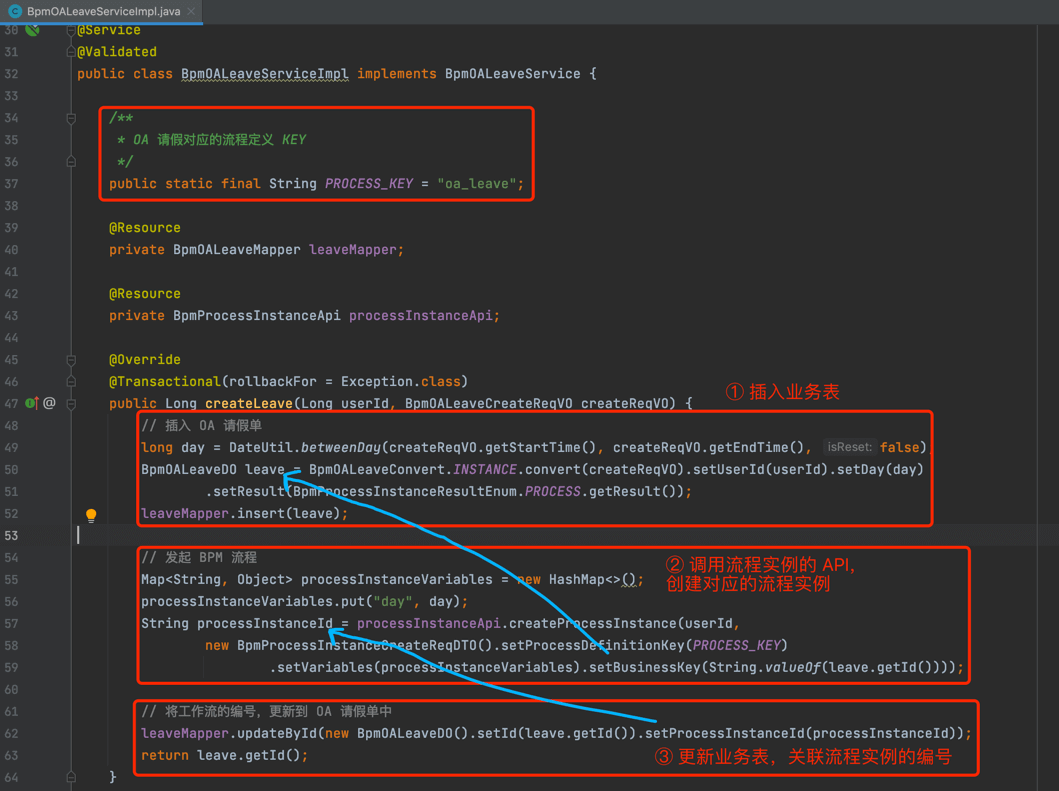Click the leaveMapper.insert call on line 52

(x=244, y=513)
